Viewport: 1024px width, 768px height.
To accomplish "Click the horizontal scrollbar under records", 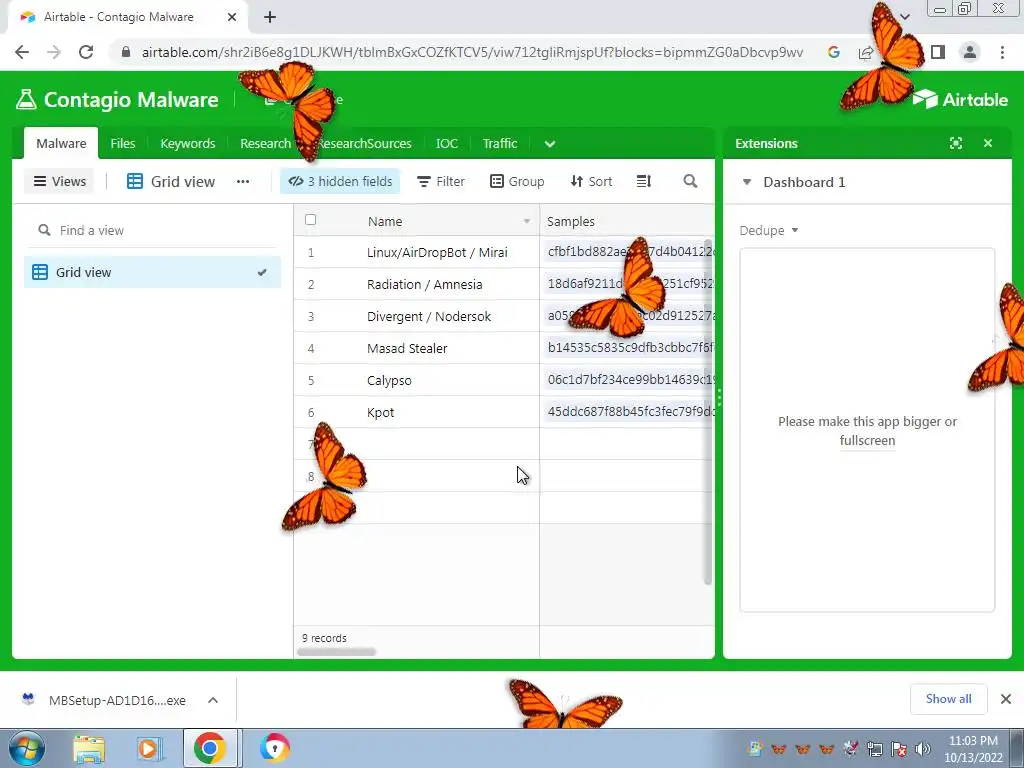I will tap(336, 652).
